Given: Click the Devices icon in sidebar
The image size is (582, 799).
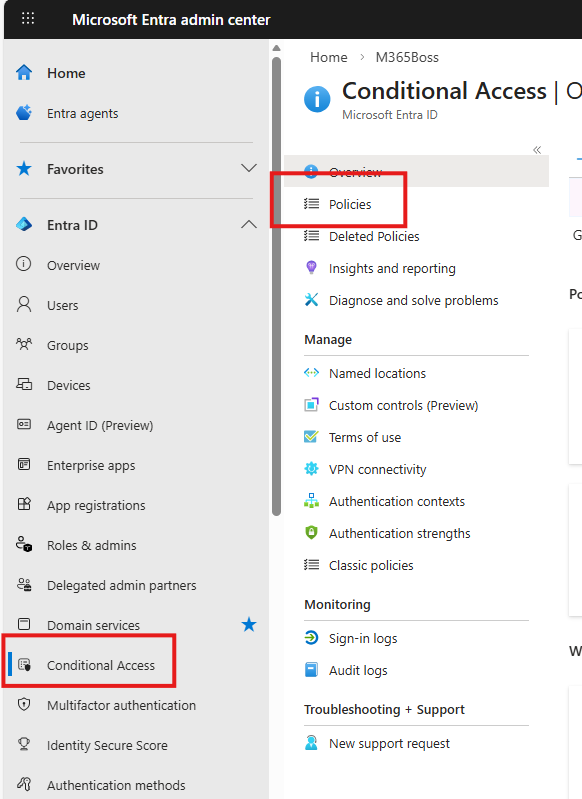Looking at the screenshot, I should 24,384.
